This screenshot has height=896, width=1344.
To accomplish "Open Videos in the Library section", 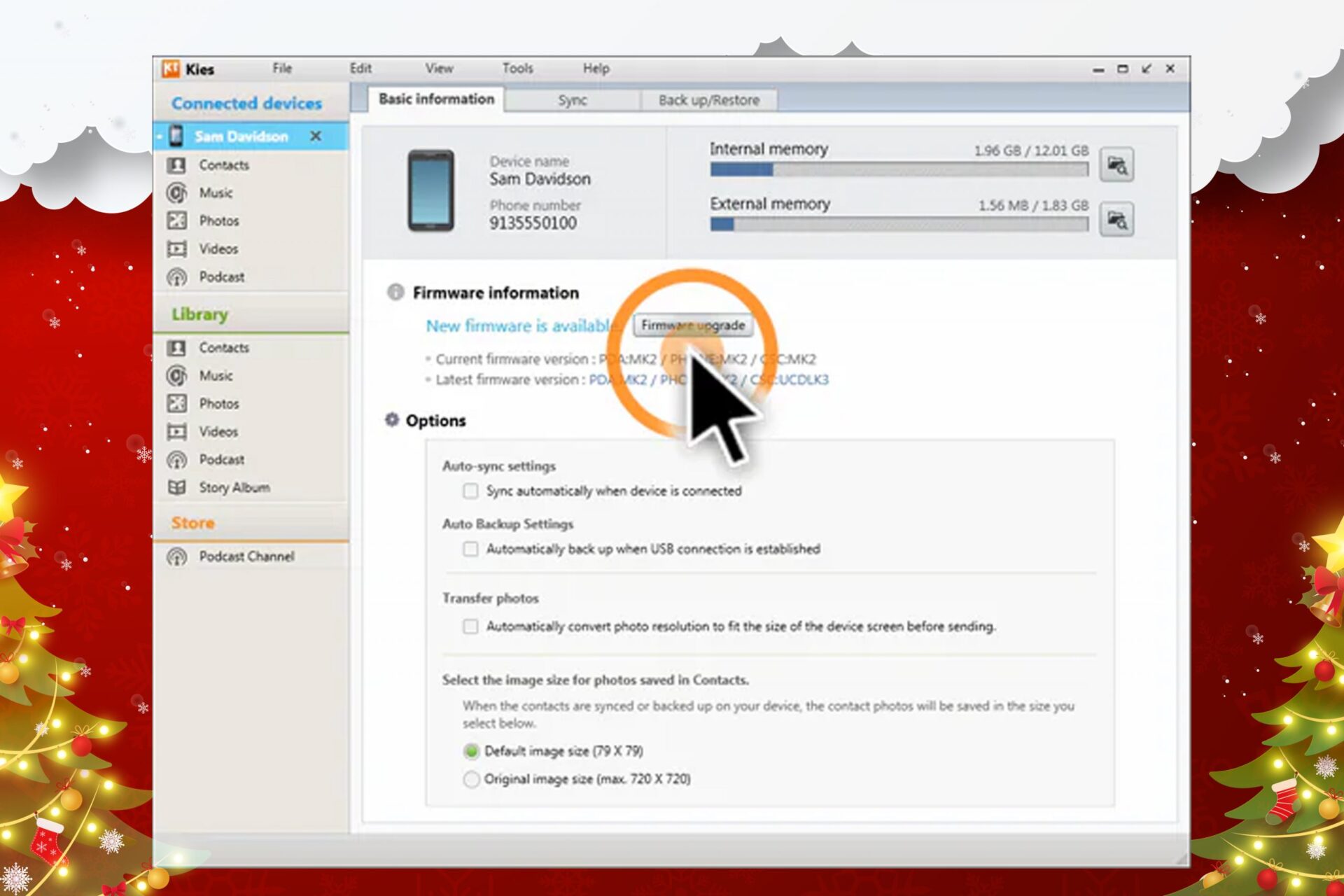I will tap(218, 432).
